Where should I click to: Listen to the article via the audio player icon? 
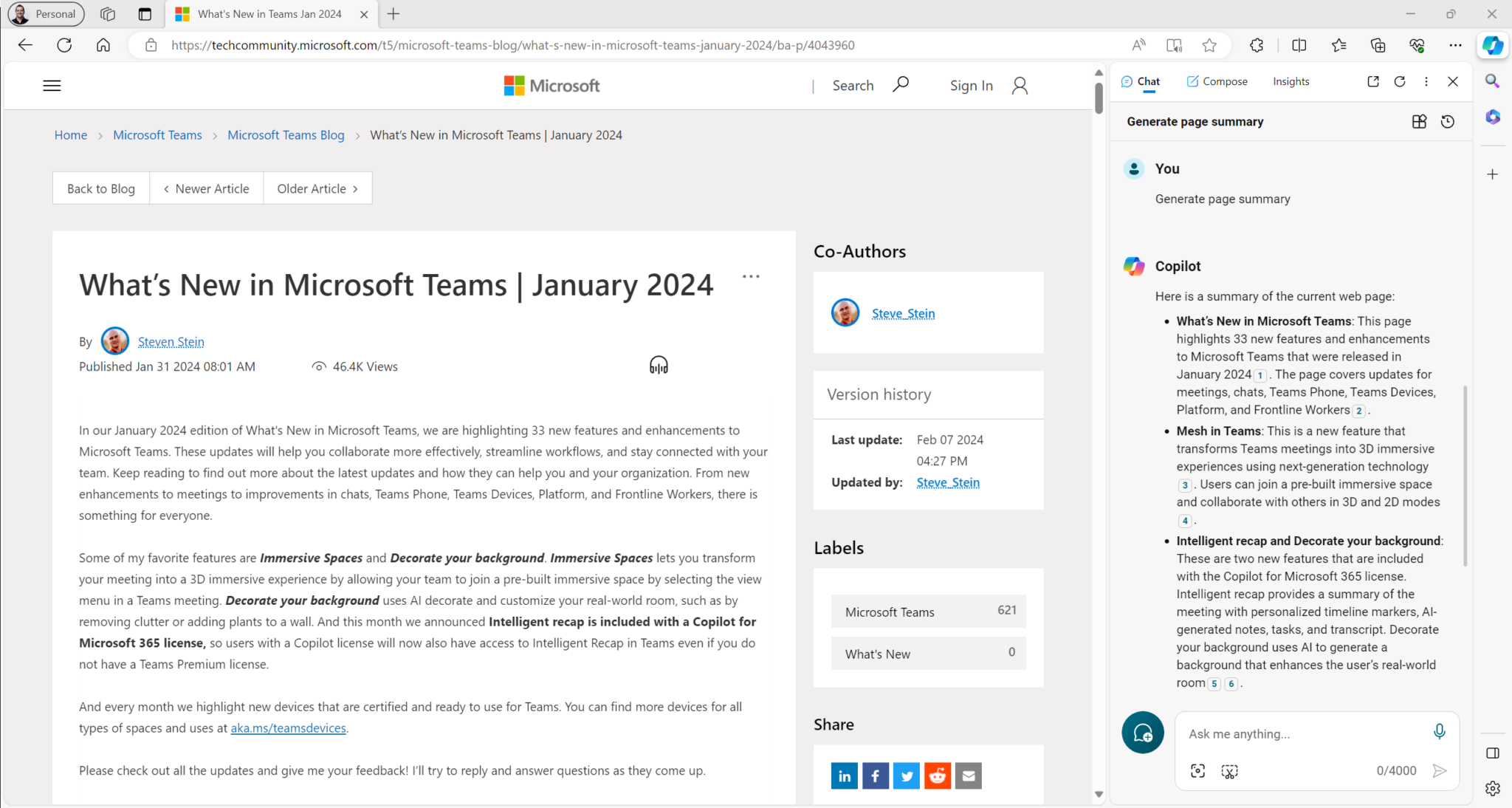tap(659, 364)
